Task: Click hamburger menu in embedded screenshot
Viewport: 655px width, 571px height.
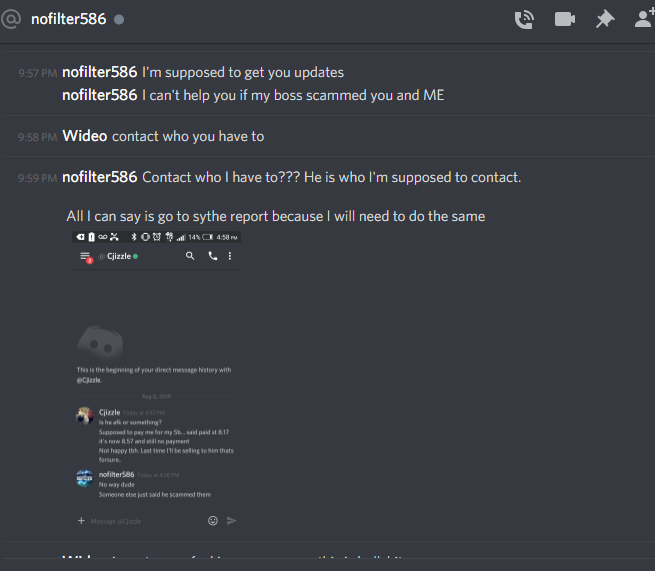Action: point(86,257)
